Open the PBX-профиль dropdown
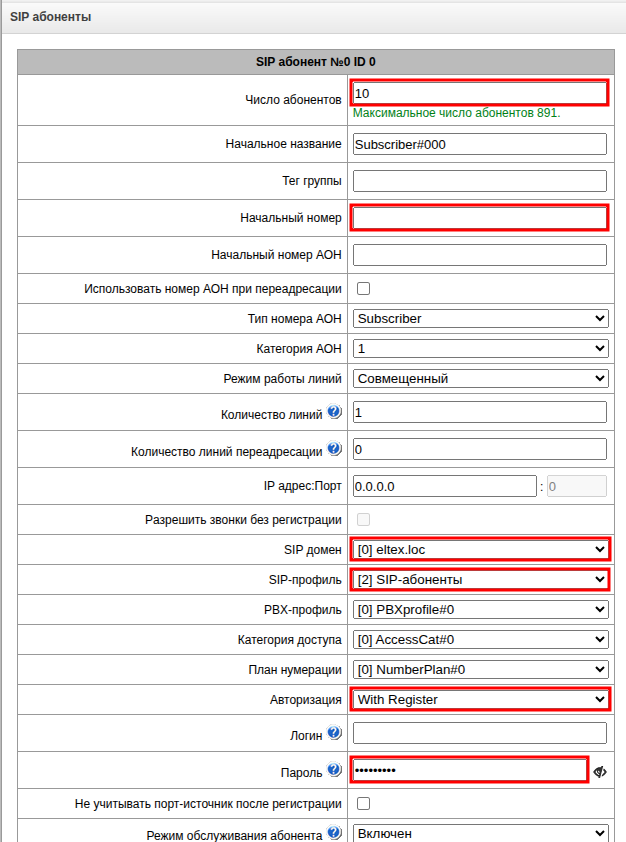The image size is (626, 842). 480,609
